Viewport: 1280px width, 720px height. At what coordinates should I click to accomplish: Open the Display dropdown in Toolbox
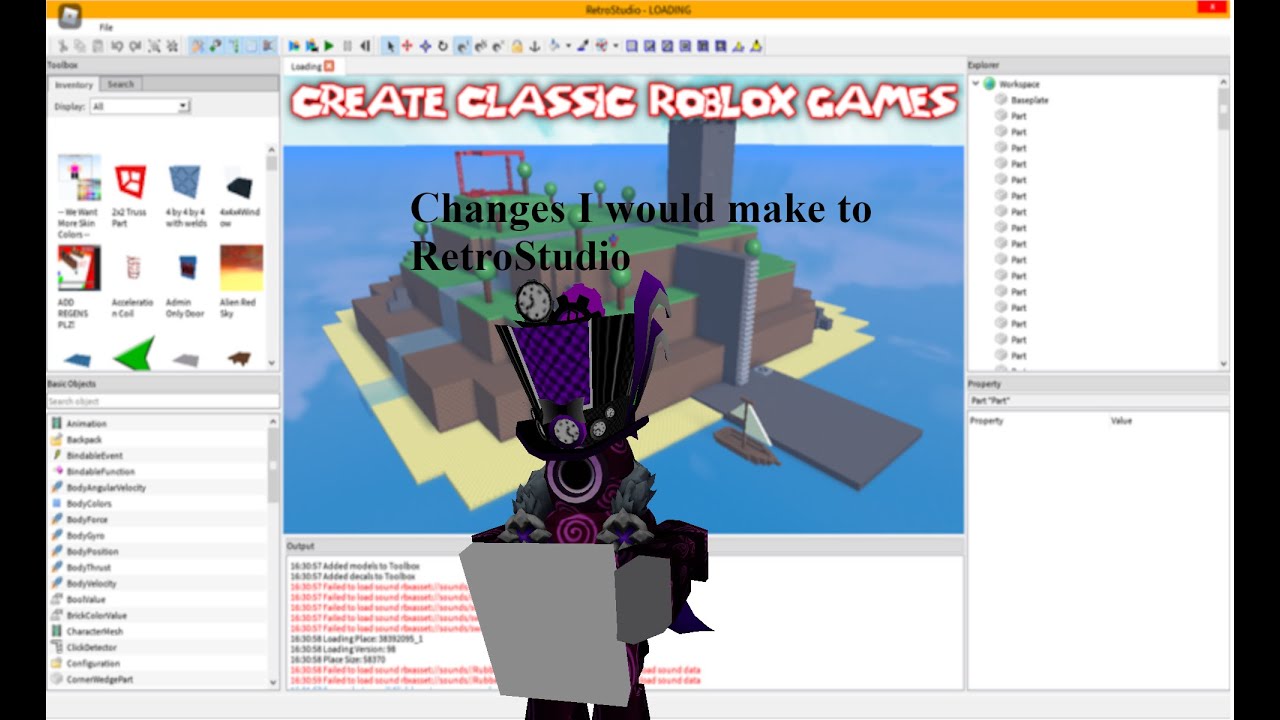pos(139,106)
